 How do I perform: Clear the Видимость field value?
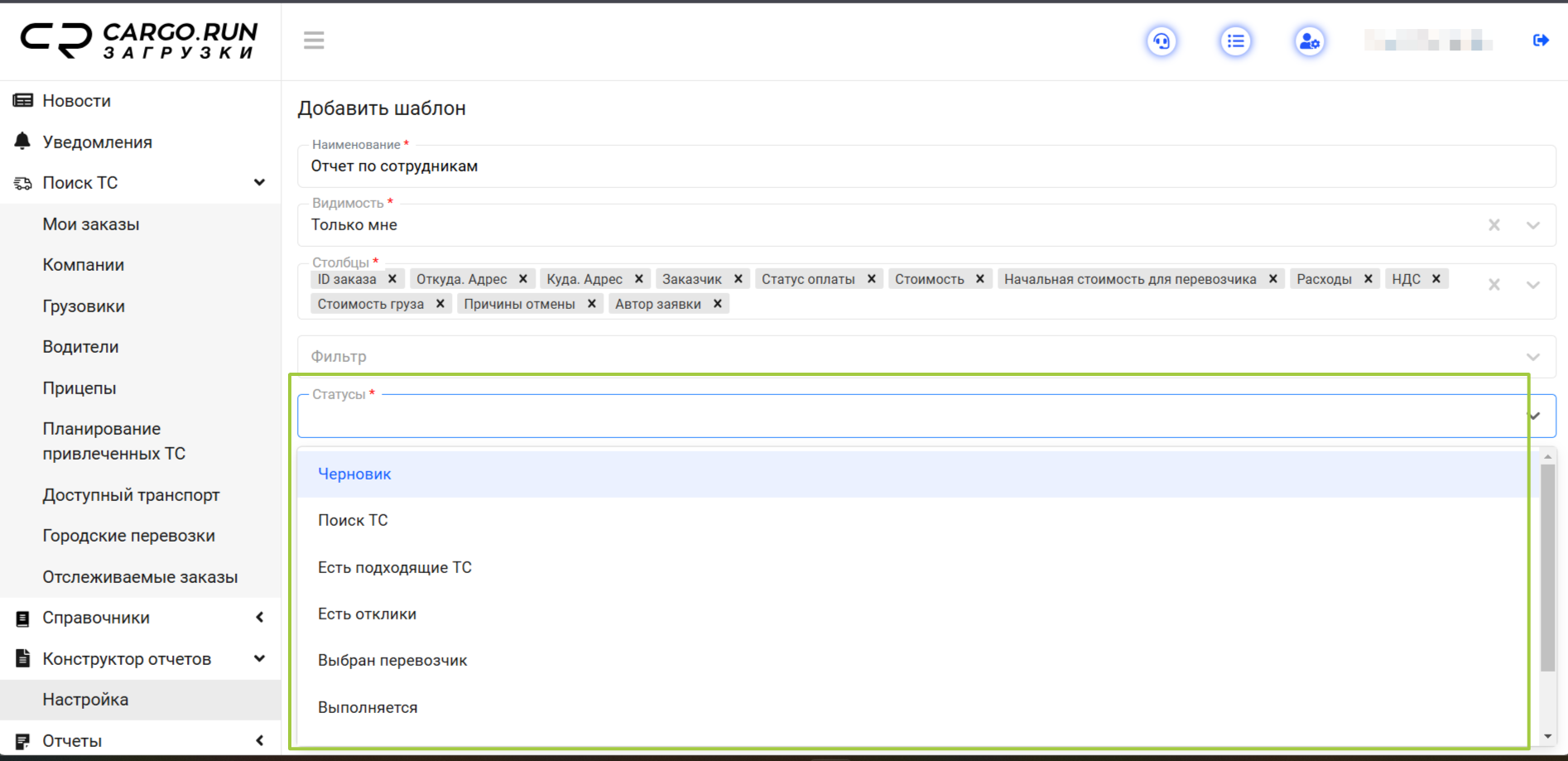1494,225
